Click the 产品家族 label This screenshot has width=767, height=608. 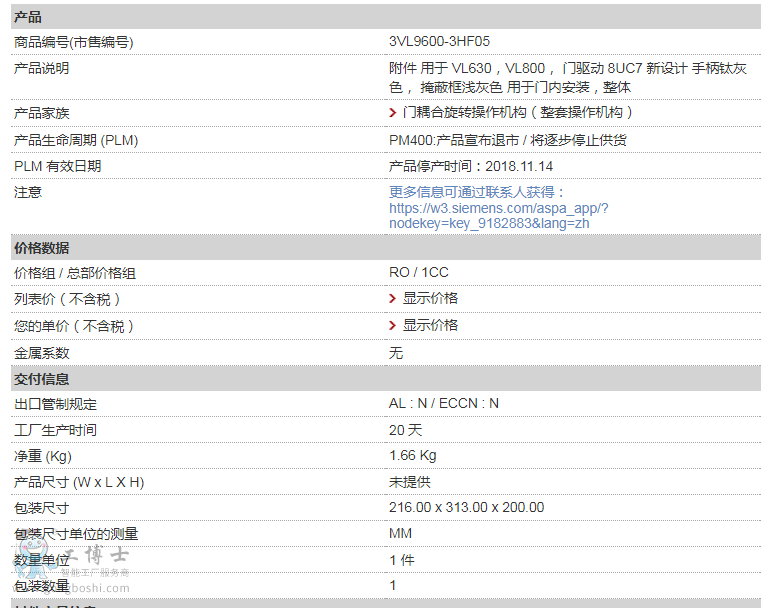coord(42,113)
